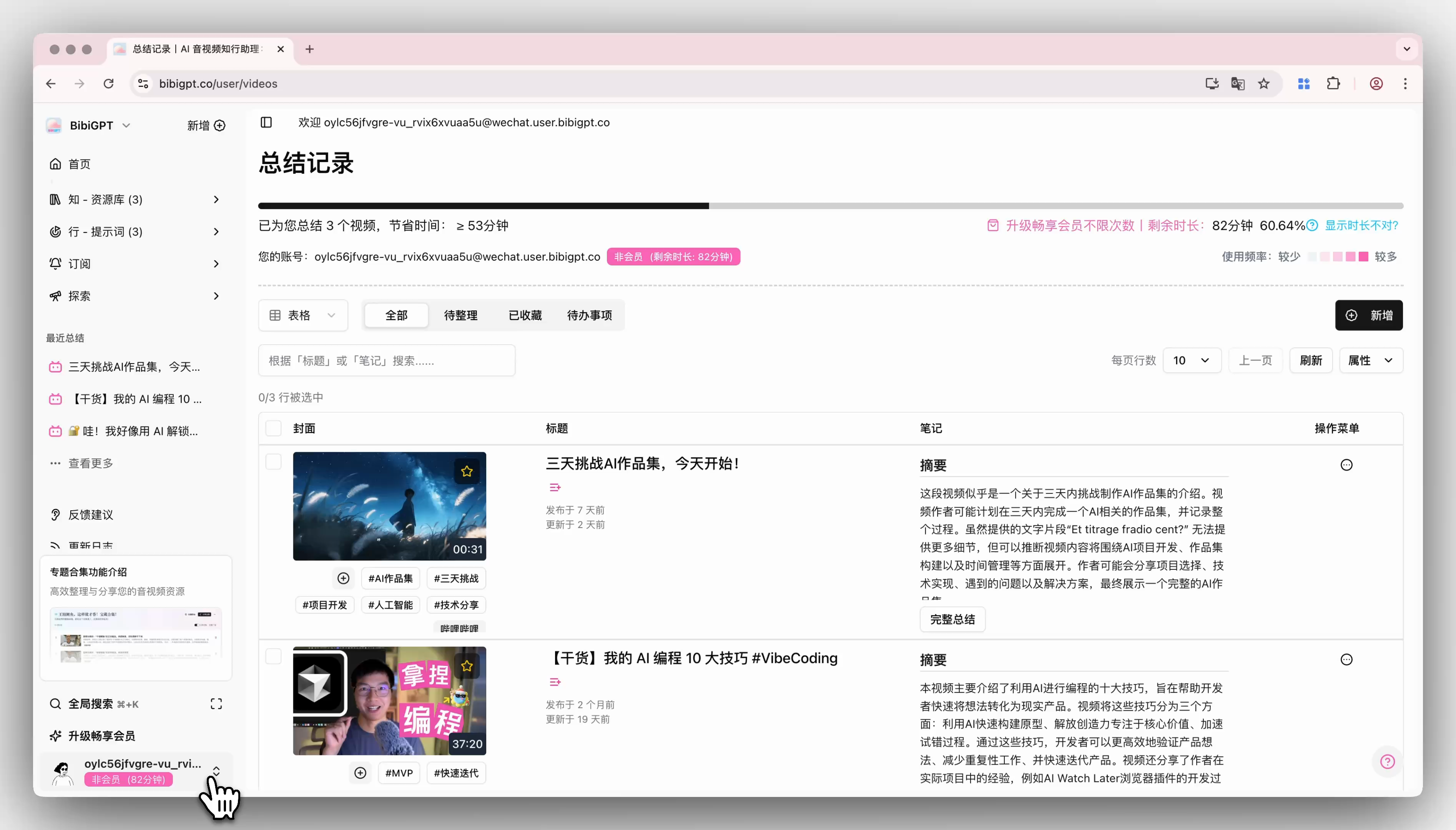Click the lightest usage frequency swatch
This screenshot has width=1456, height=830.
1312,257
